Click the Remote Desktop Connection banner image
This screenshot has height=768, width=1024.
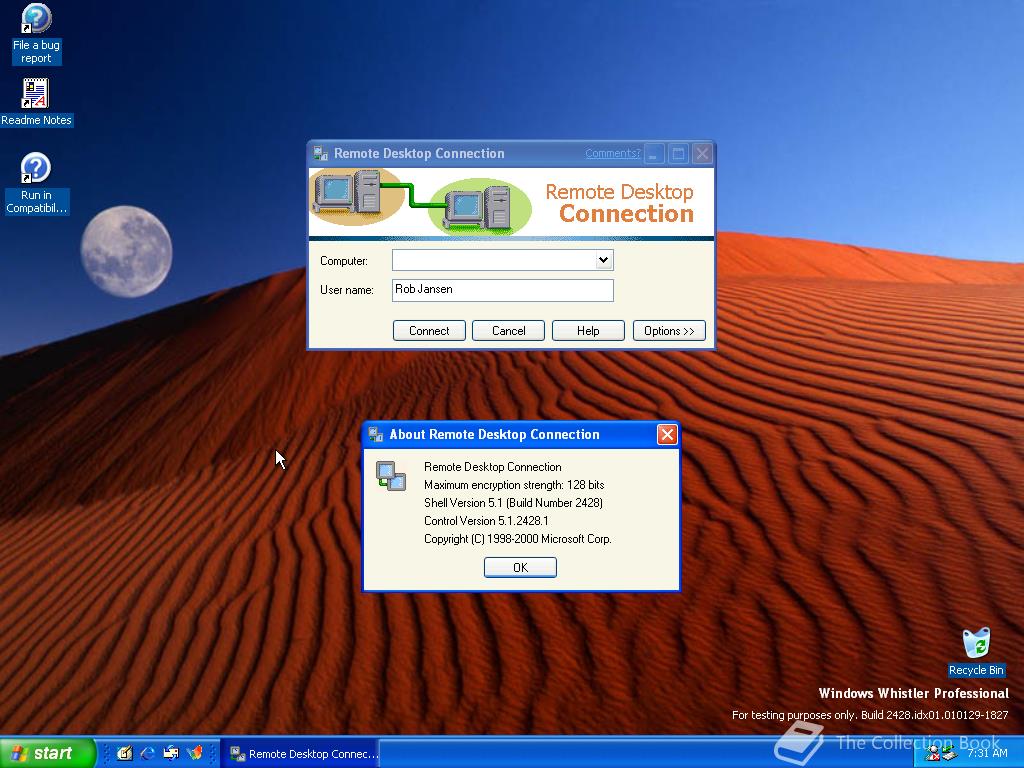pos(511,203)
